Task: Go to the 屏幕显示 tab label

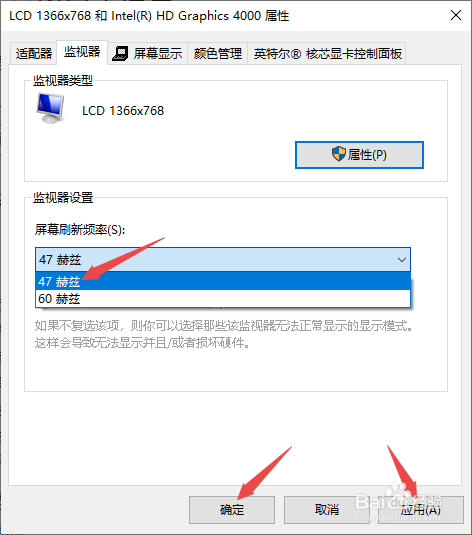Action: pyautogui.click(x=158, y=54)
